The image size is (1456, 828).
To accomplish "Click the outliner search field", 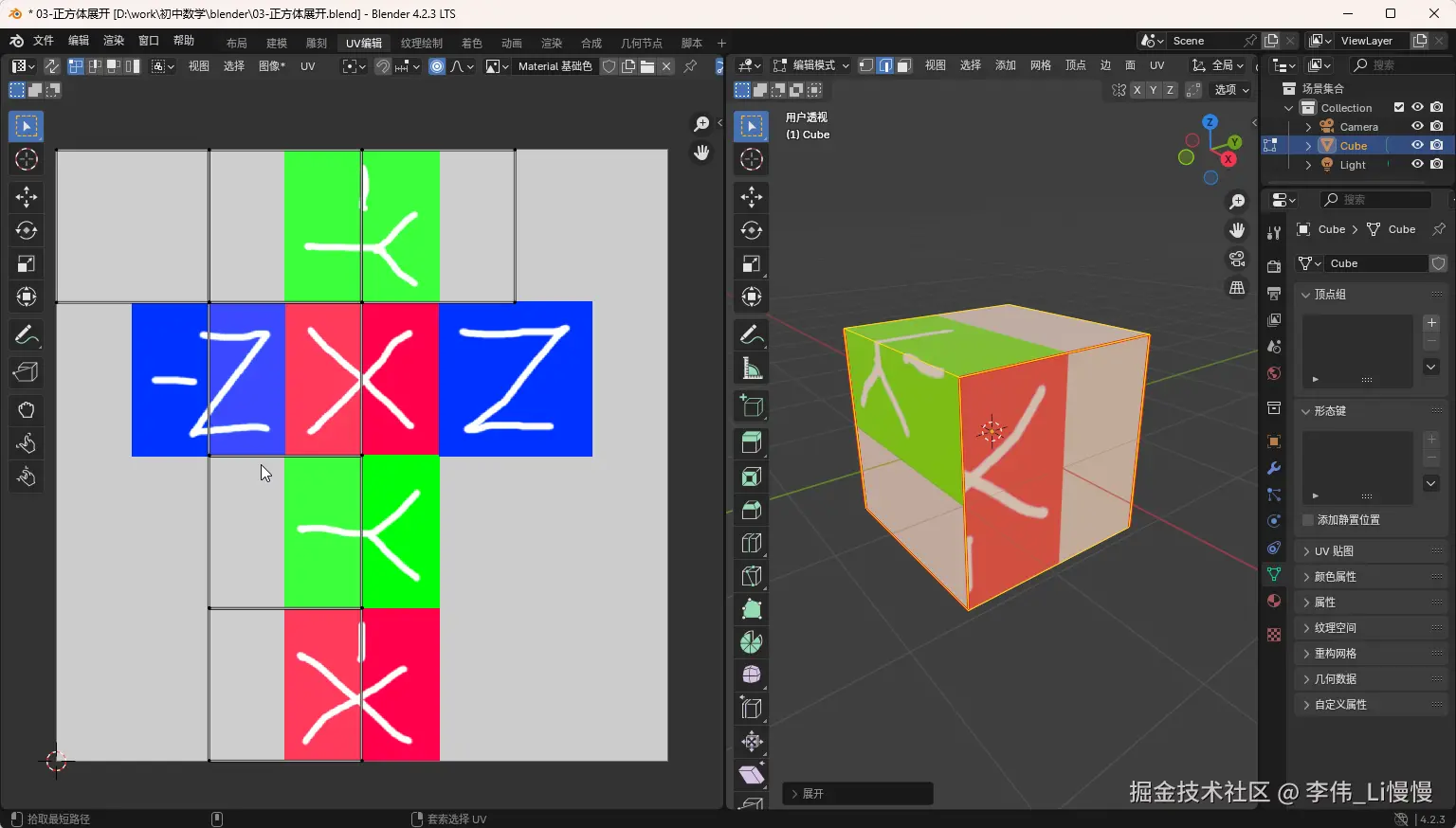I will click(1401, 65).
